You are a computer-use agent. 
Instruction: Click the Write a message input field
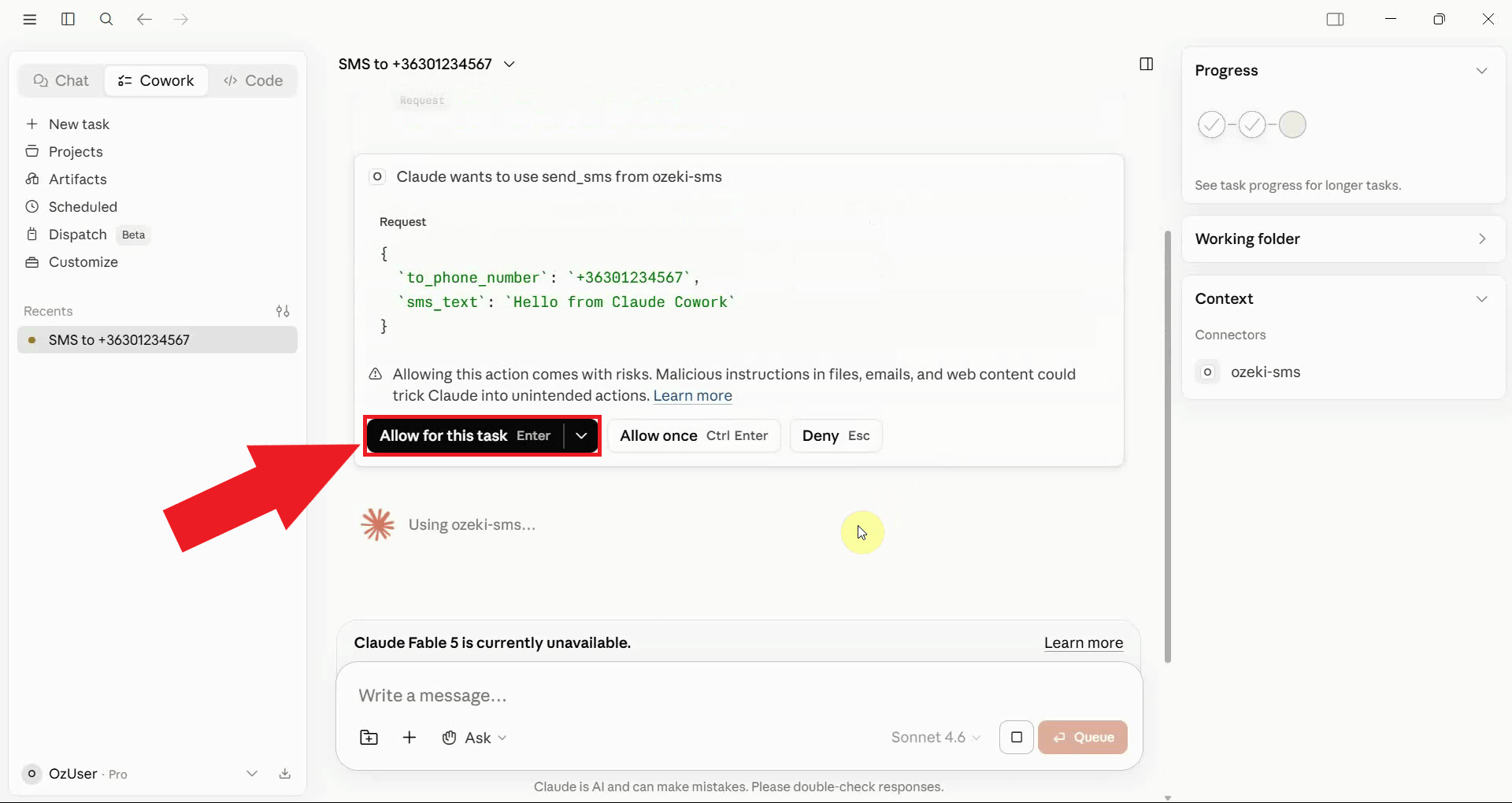[x=739, y=696]
